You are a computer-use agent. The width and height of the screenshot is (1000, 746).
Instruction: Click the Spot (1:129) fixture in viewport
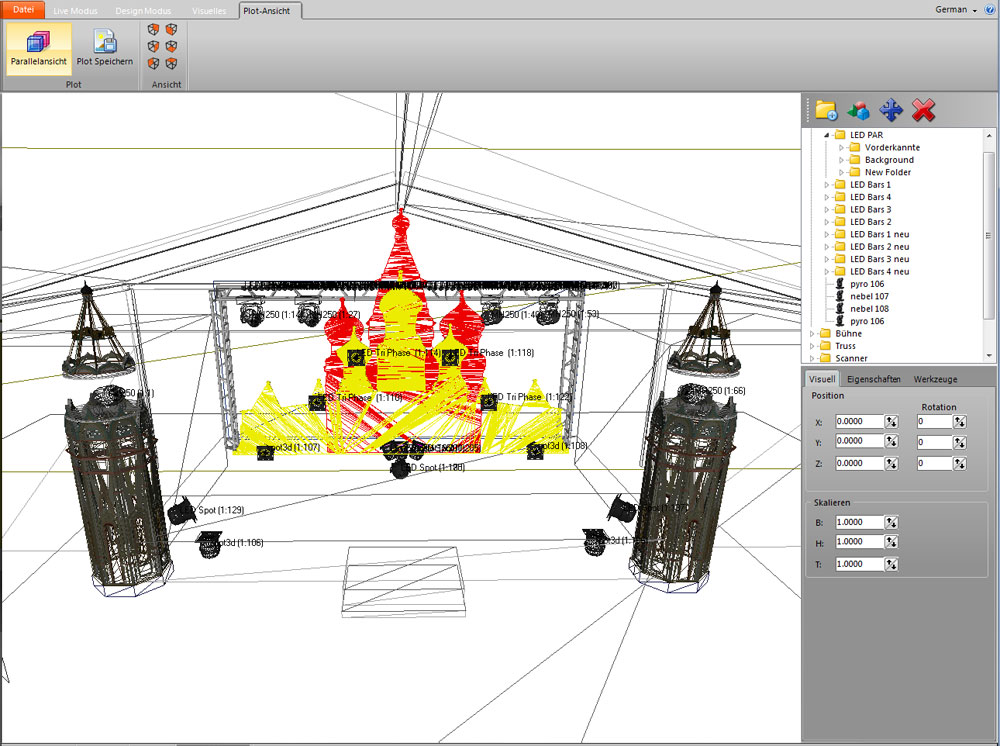click(x=182, y=510)
